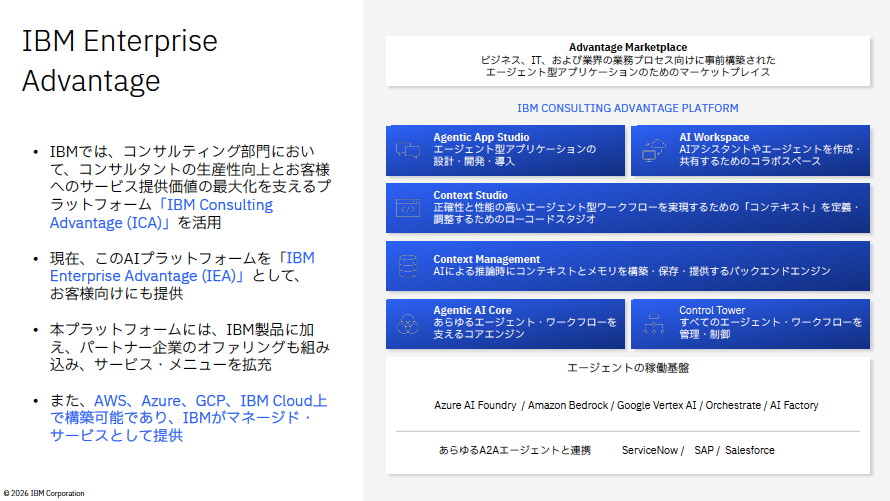This screenshot has width=890, height=501.
Task: Click あらゆるA2Aエージェントと連携 text
Action: tap(514, 451)
